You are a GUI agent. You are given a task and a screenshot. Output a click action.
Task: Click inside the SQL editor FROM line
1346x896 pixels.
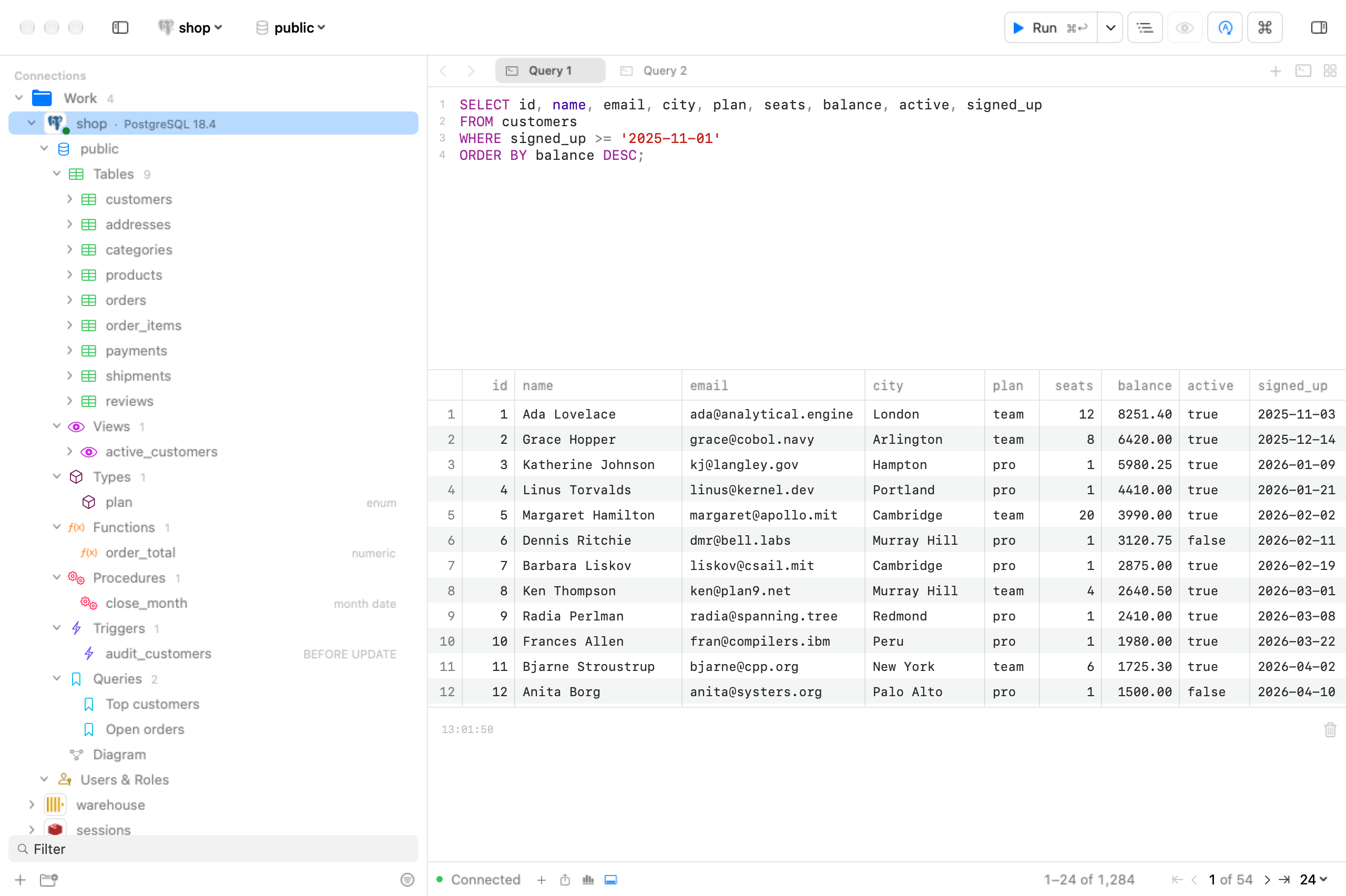(x=518, y=121)
